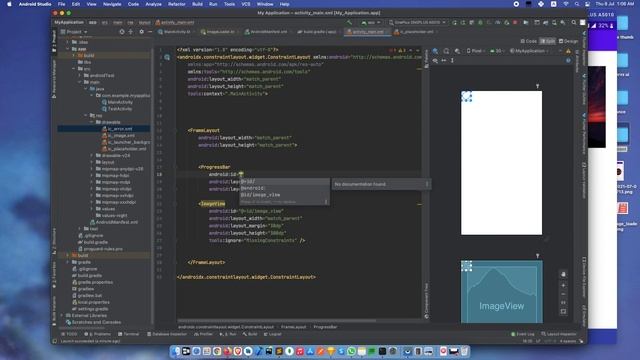Open the Layout Inspector tool window
This screenshot has height=360, width=640.
(559, 334)
